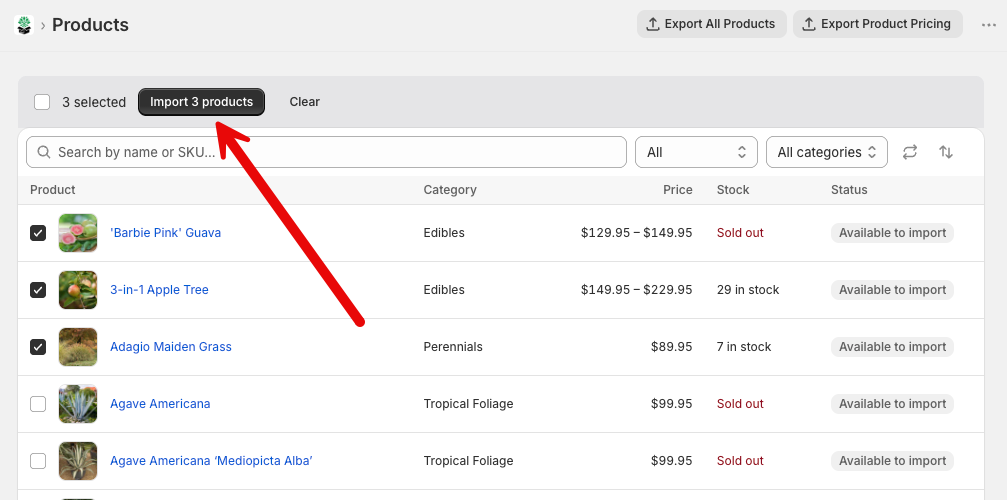This screenshot has height=500, width=1007.
Task: Click the 29 in stock cell
Action: point(748,290)
